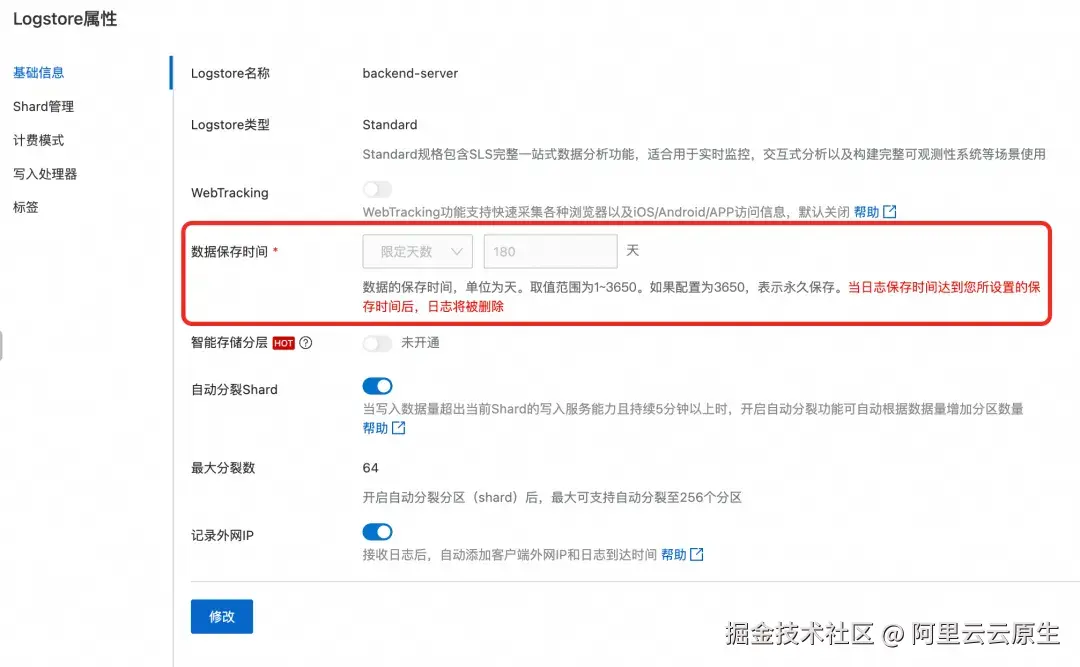Click the retention days field showing 180

tap(549, 251)
